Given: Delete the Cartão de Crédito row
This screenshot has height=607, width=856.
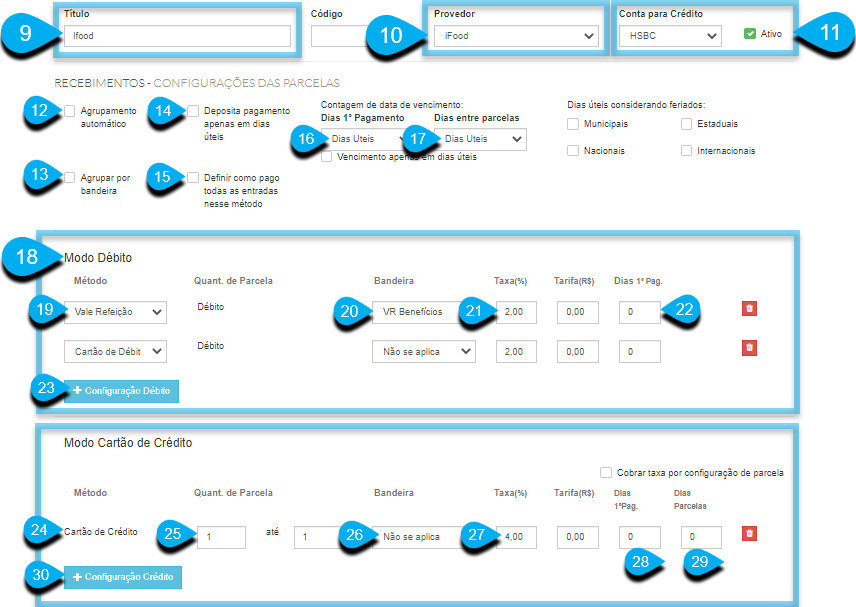Looking at the screenshot, I should pyautogui.click(x=749, y=533).
